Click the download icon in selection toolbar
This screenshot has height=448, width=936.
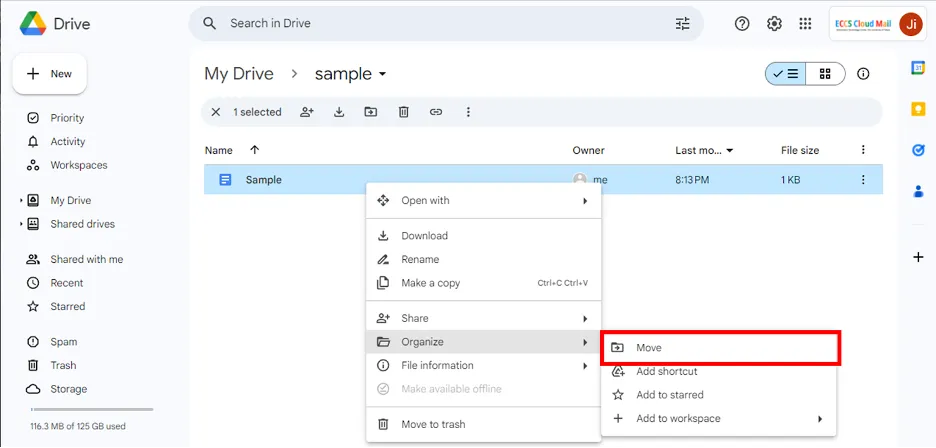tap(339, 112)
